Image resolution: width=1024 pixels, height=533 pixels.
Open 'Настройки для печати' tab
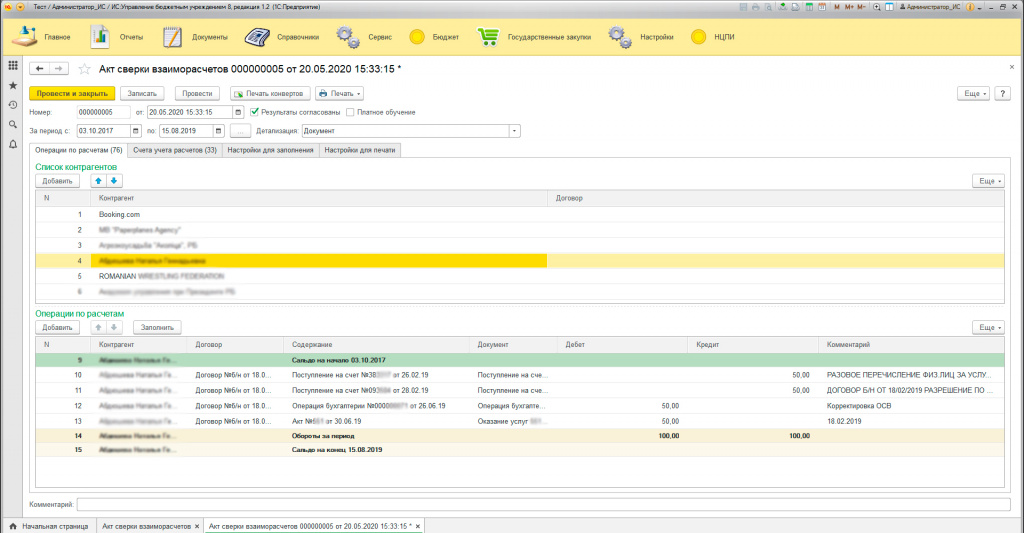tap(360, 150)
